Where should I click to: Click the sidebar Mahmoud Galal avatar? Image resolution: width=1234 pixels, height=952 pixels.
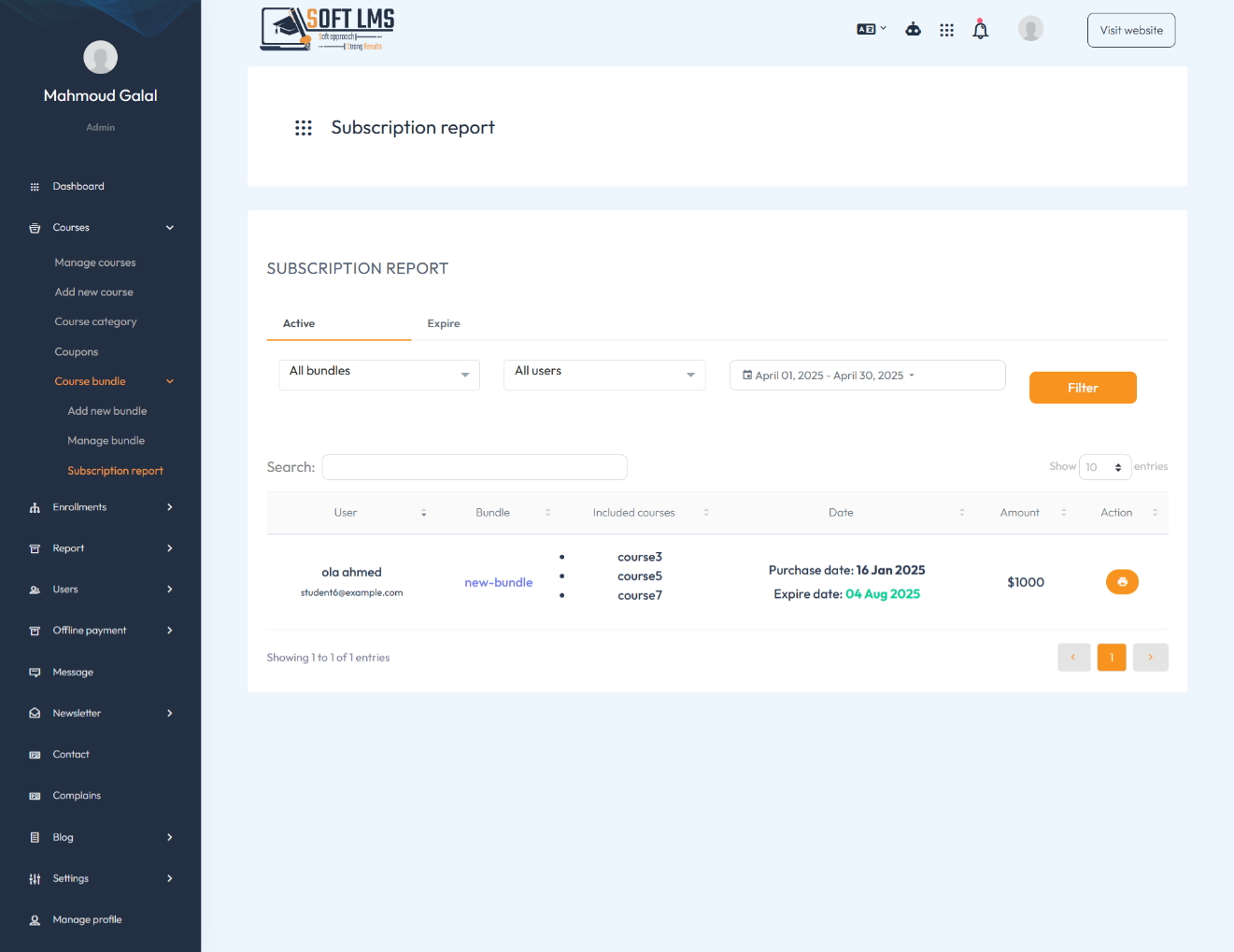pos(100,57)
